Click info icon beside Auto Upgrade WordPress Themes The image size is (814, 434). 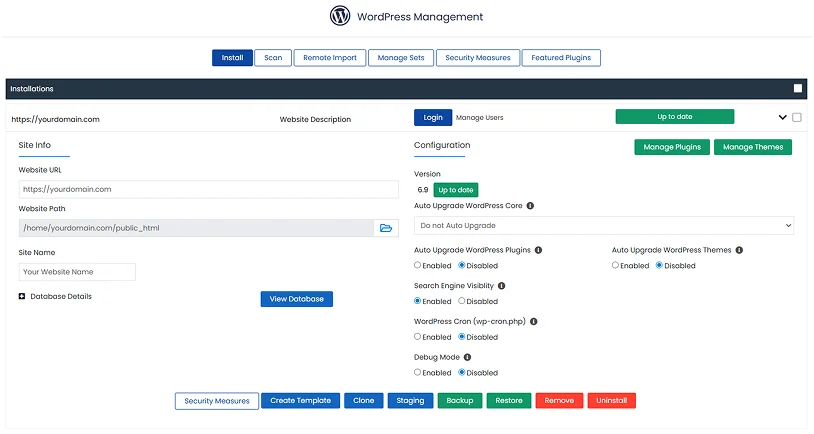click(739, 250)
